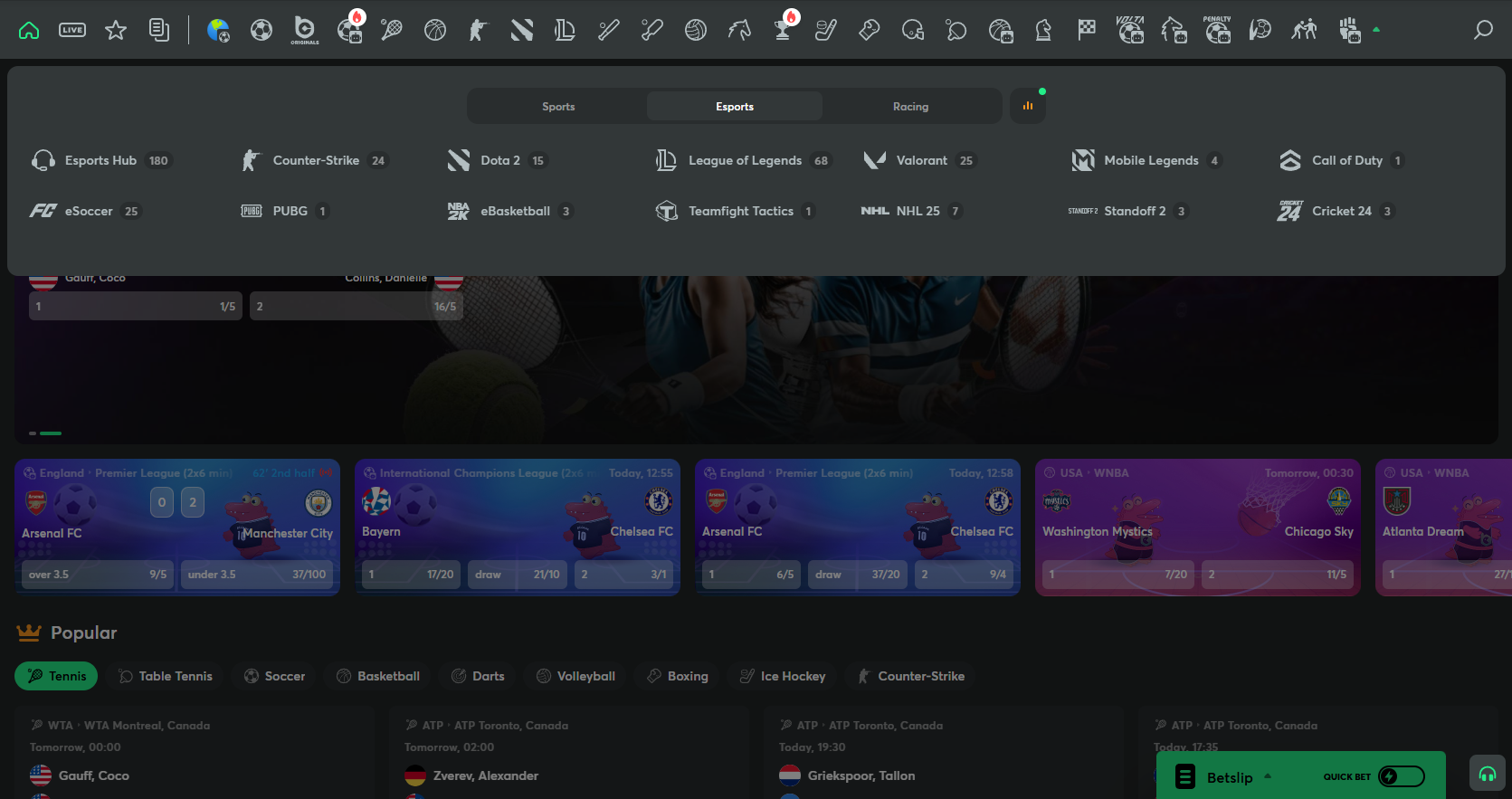The image size is (1512, 799).
Task: Open Standoff 2 category
Action: coord(1128,211)
